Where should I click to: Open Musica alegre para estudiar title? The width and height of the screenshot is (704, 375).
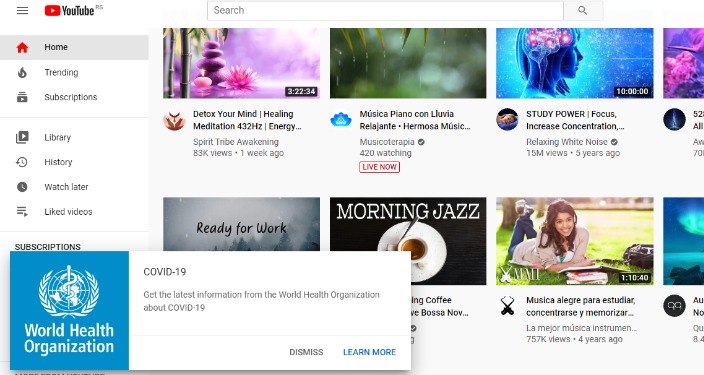tap(581, 306)
